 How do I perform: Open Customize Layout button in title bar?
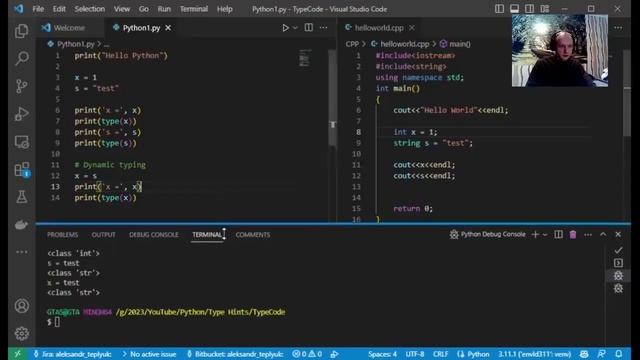coord(545,9)
